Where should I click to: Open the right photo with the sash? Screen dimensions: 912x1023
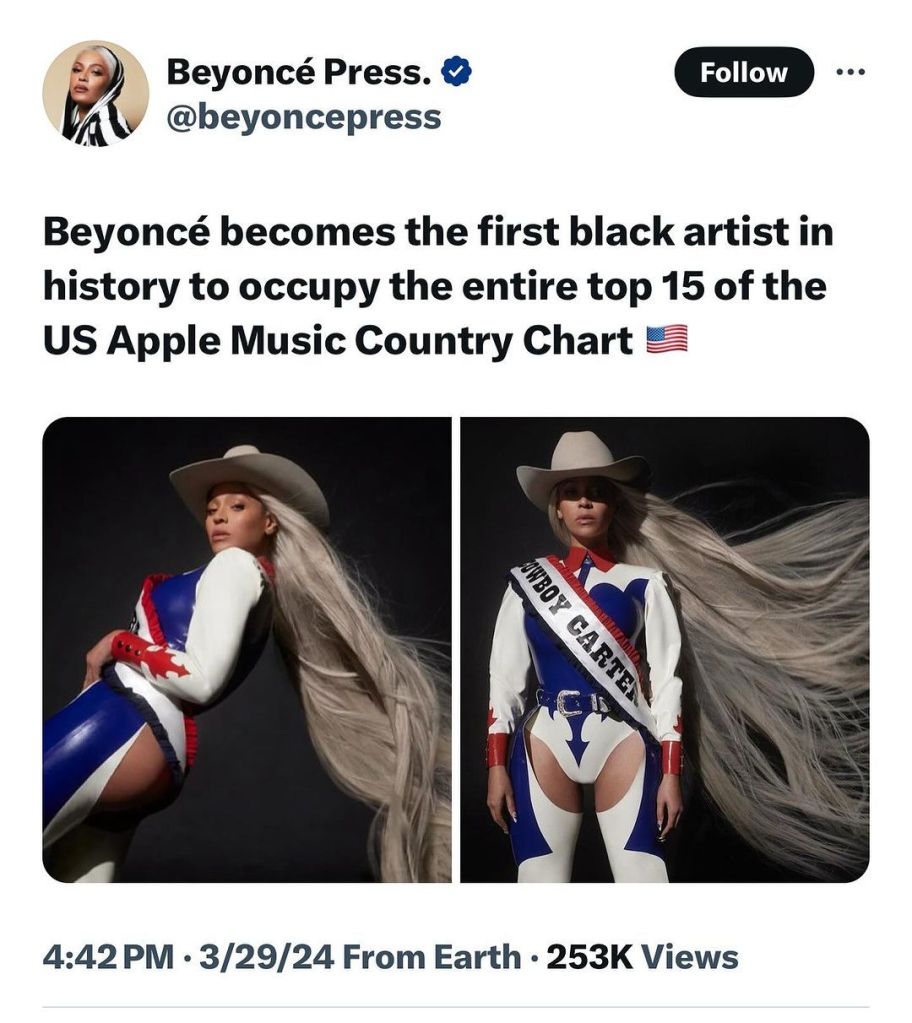(x=664, y=649)
